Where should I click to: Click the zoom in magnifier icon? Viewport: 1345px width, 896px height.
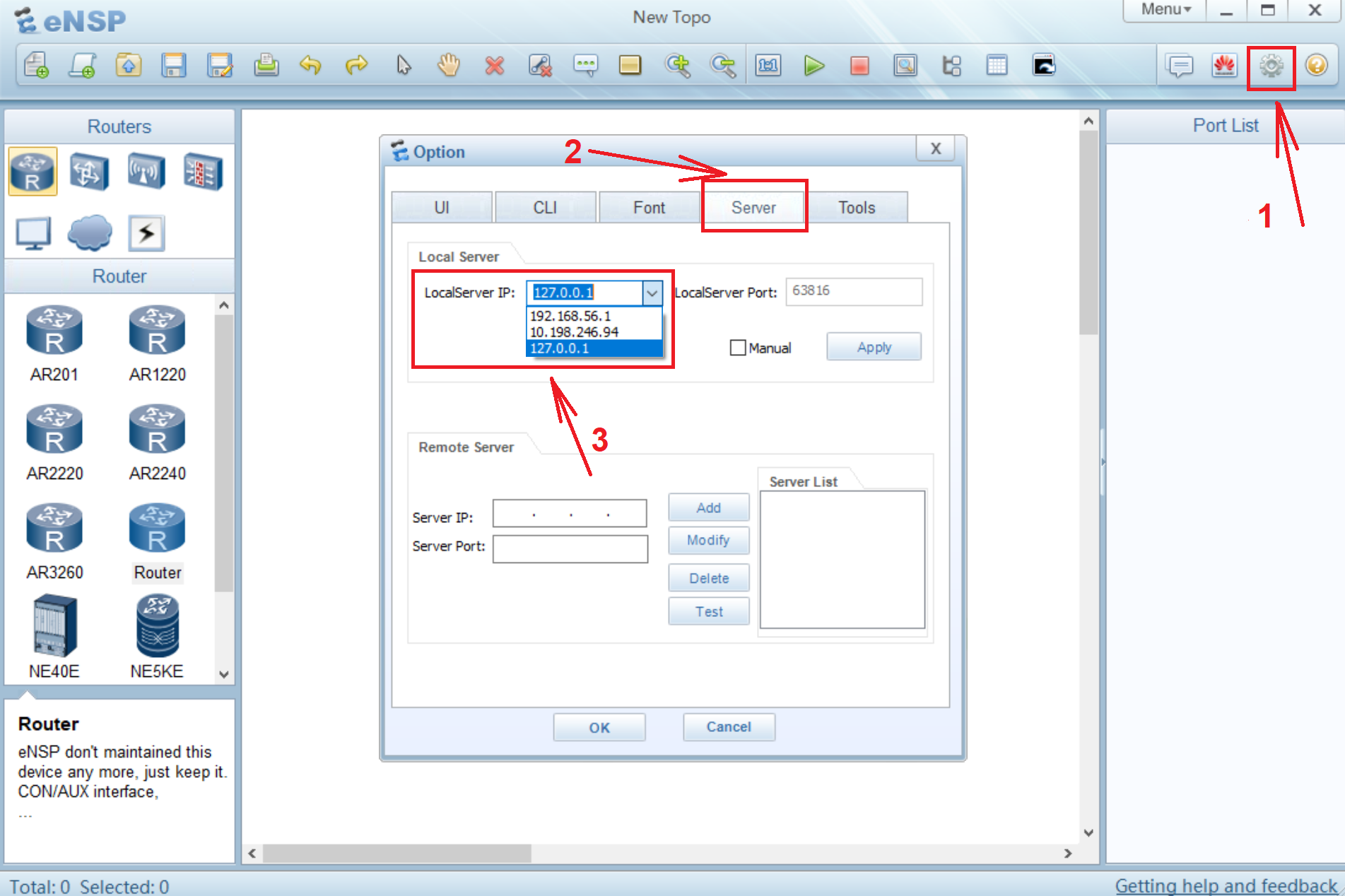point(677,66)
